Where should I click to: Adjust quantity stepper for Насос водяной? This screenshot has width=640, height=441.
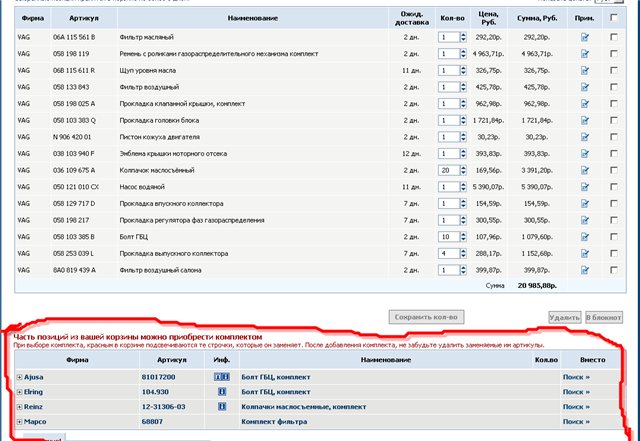(x=463, y=187)
